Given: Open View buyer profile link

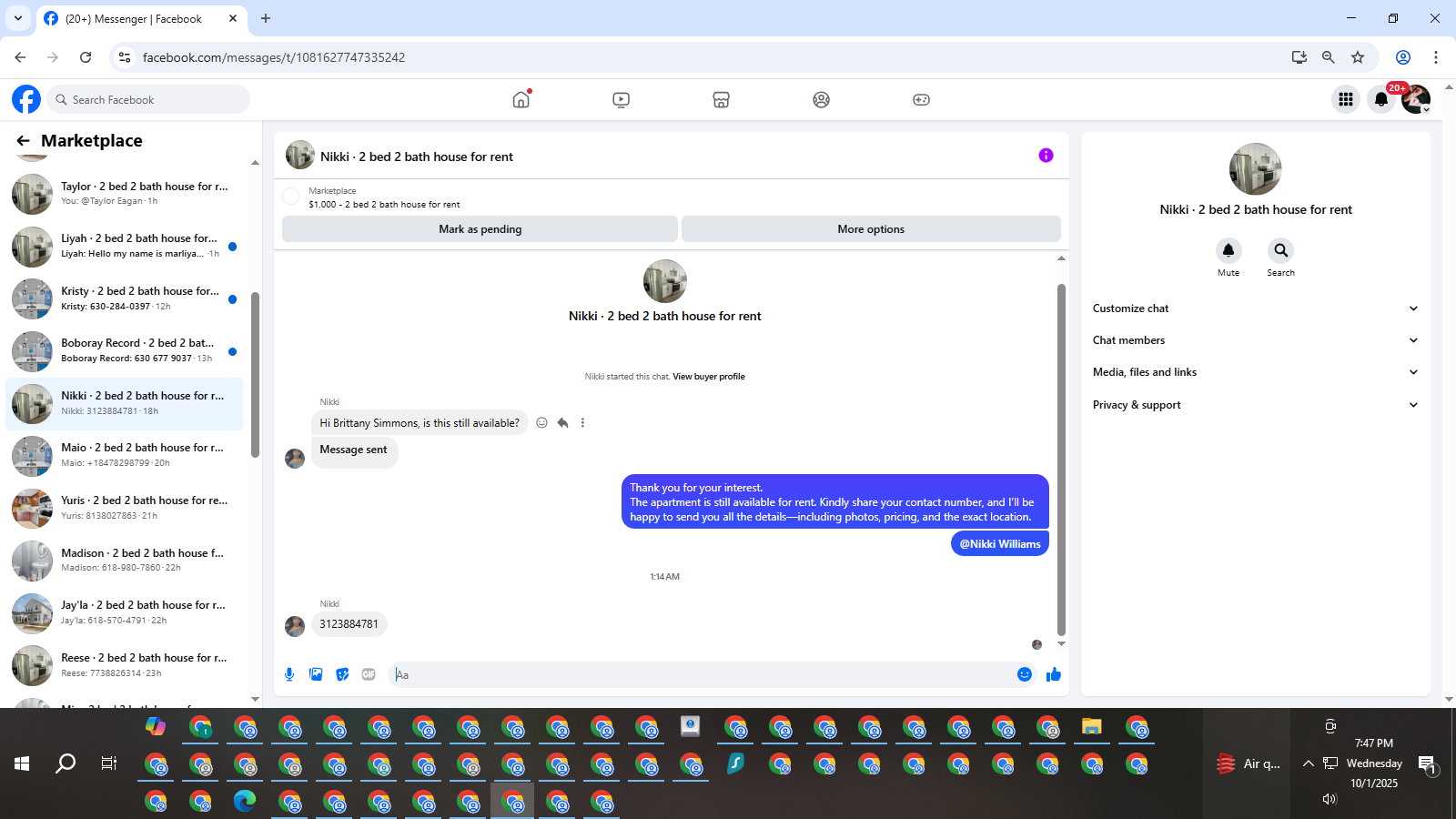Looking at the screenshot, I should pos(709,377).
